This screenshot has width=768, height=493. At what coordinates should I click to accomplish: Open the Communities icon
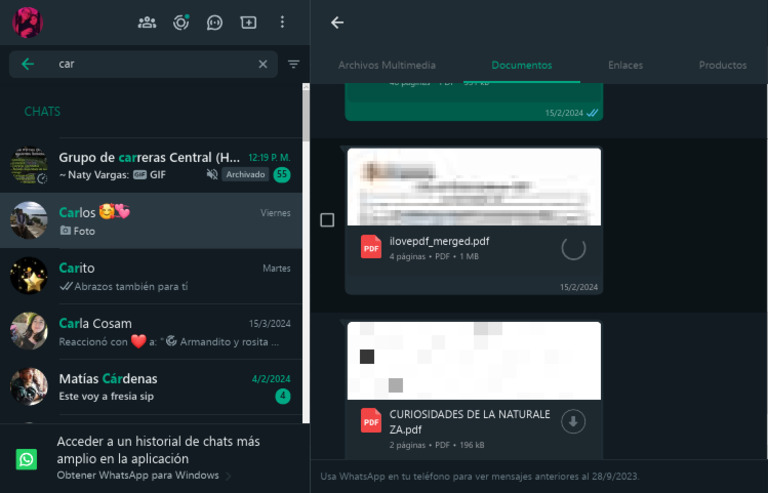click(x=147, y=23)
